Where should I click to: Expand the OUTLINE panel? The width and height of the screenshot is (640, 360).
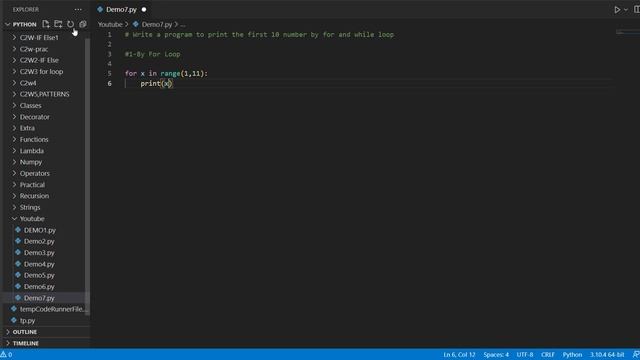click(24, 332)
